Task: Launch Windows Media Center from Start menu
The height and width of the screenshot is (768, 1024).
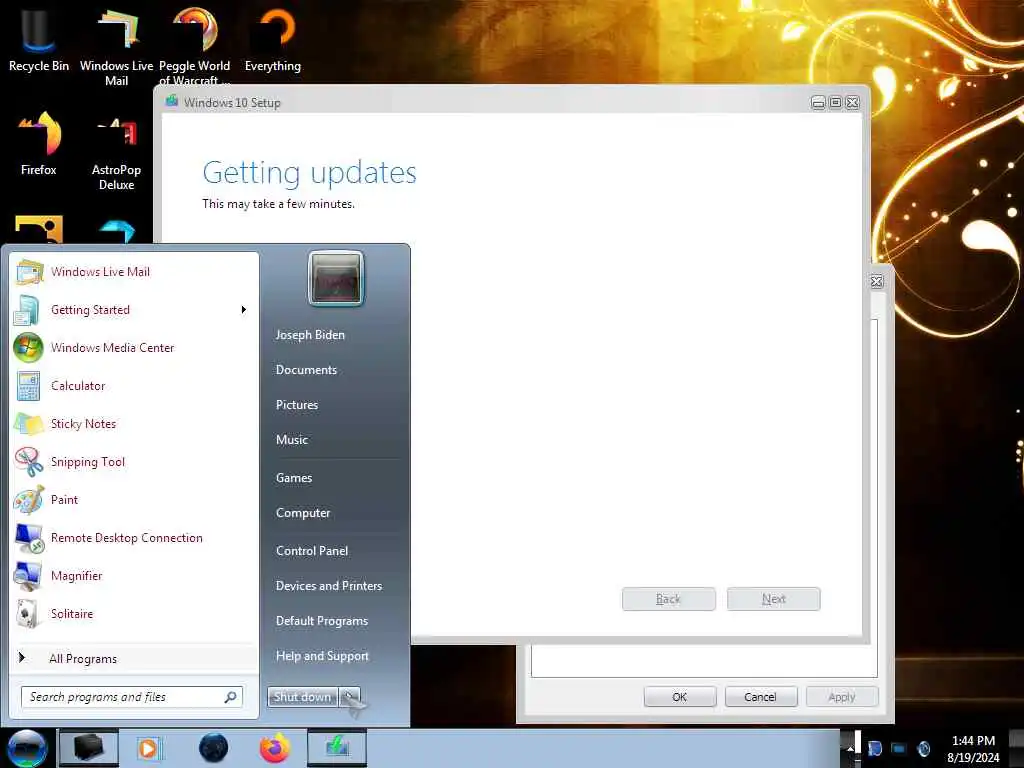Action: click(135, 347)
